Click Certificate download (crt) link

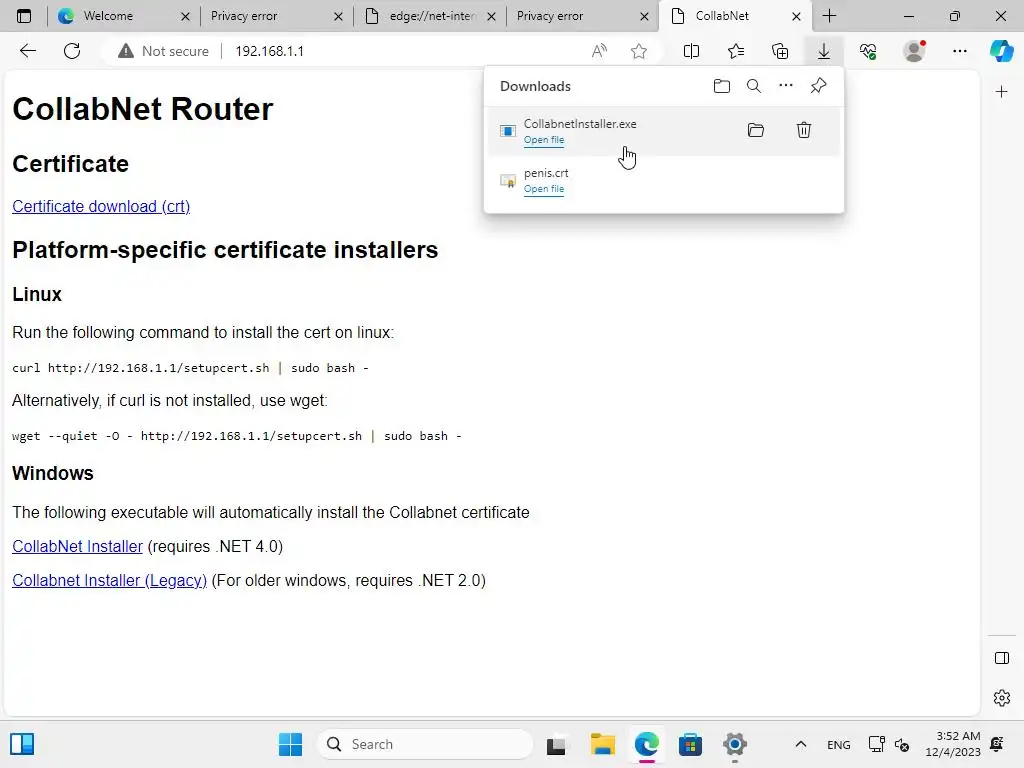pyautogui.click(x=101, y=206)
